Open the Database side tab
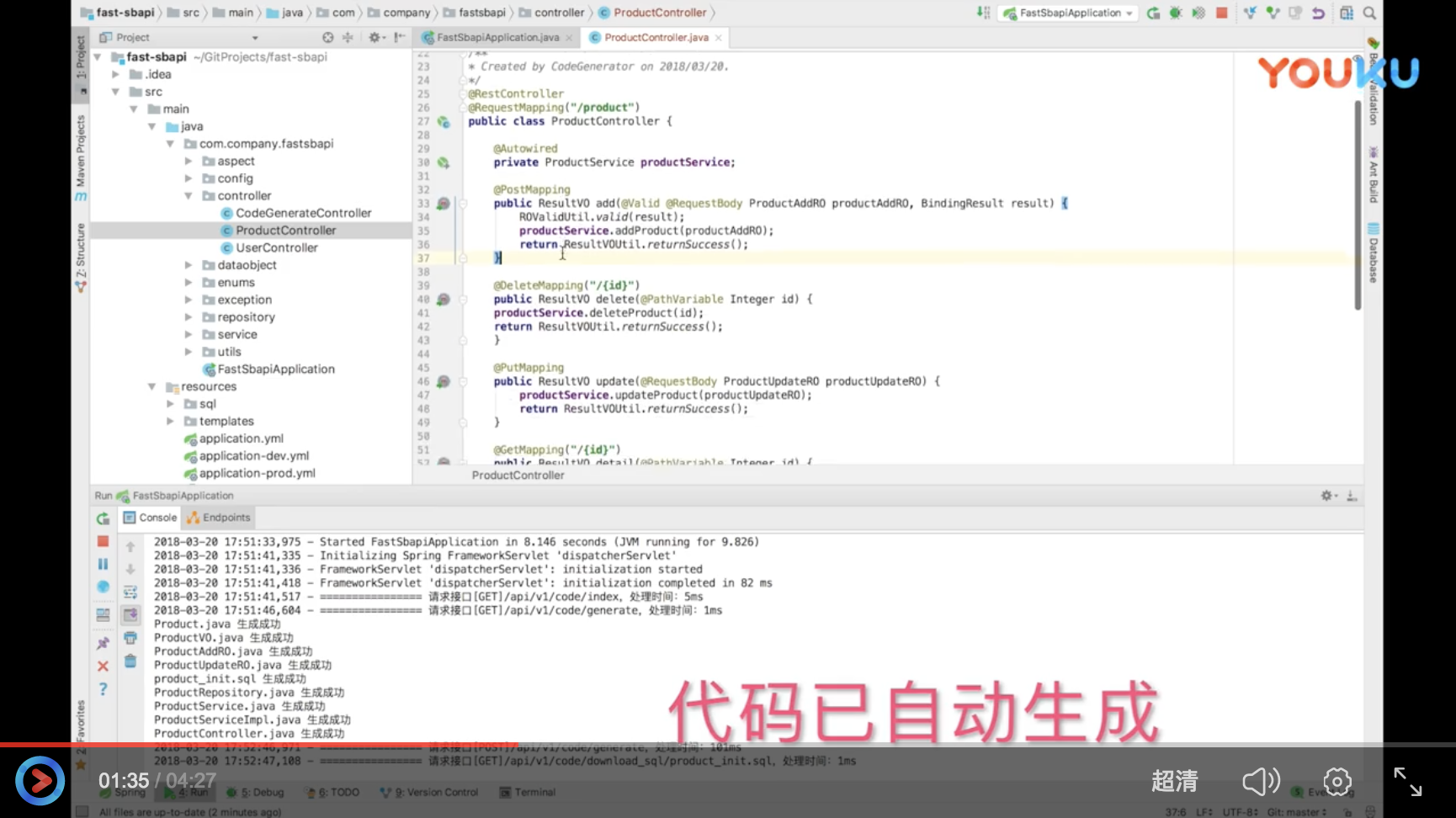Screen dimensions: 1456x818 coord(1373,253)
